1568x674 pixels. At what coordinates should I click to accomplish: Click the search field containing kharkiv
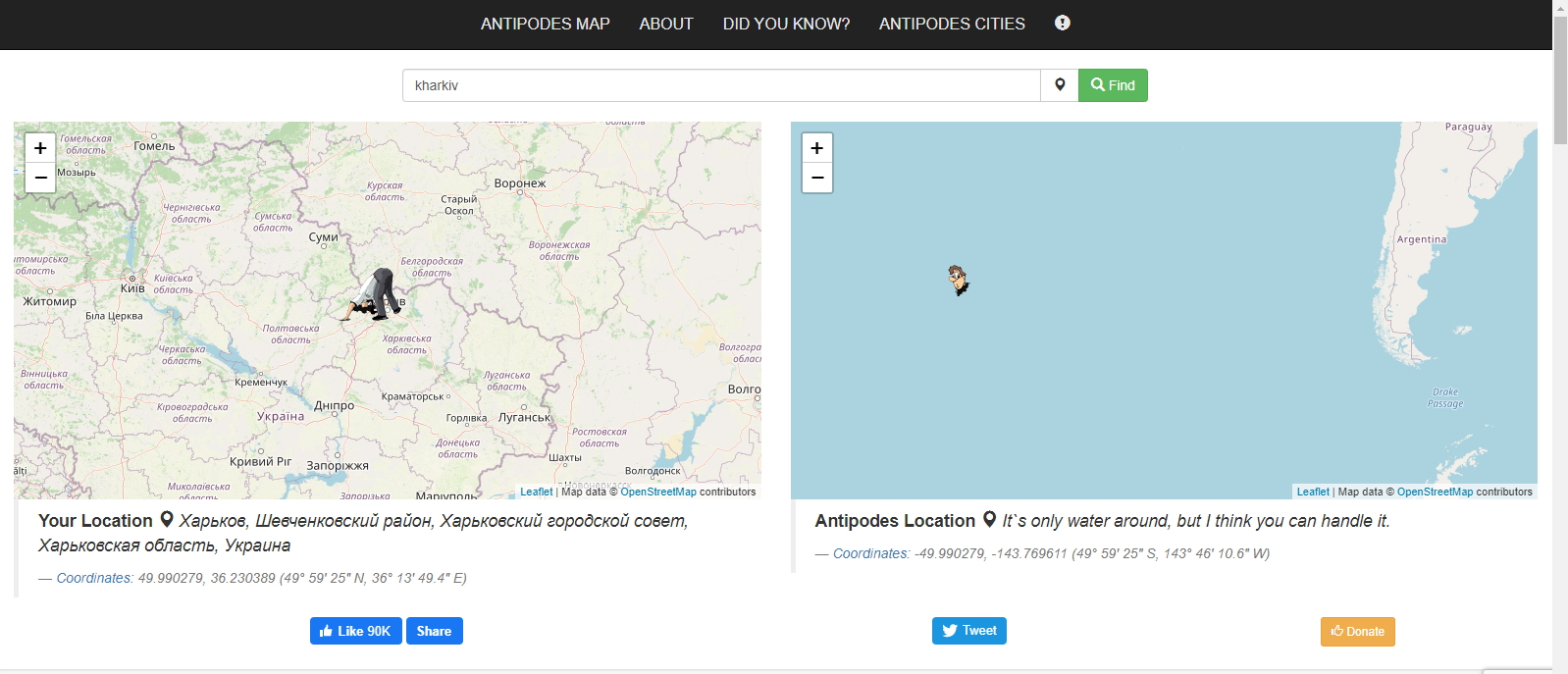(x=721, y=85)
